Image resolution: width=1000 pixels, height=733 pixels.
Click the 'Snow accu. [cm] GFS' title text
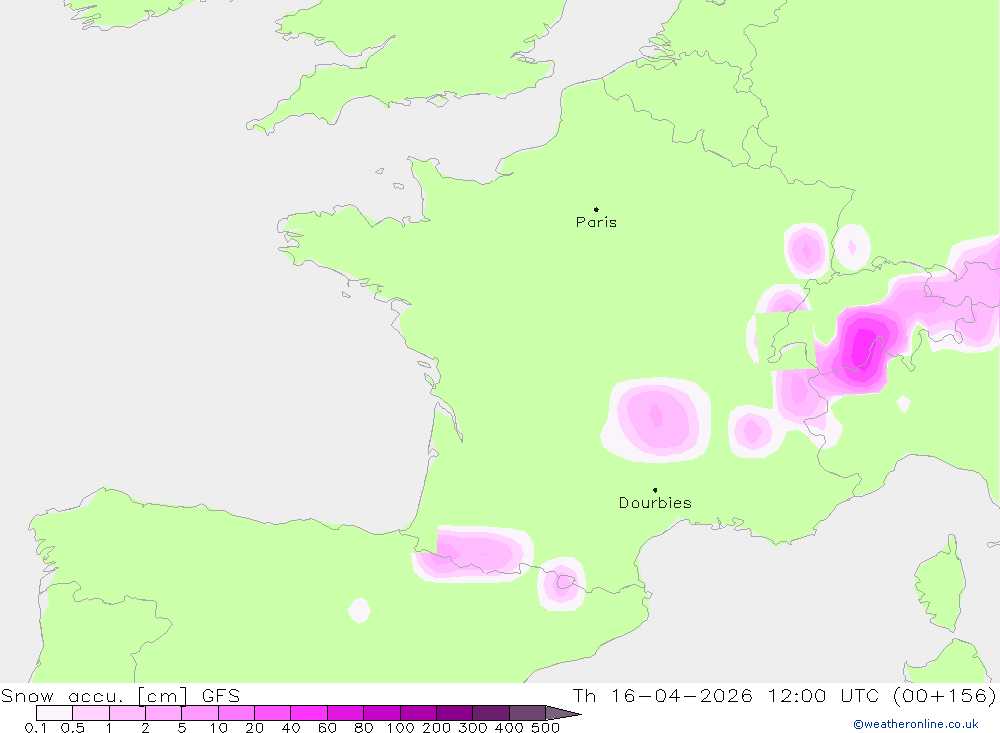[x=121, y=695]
